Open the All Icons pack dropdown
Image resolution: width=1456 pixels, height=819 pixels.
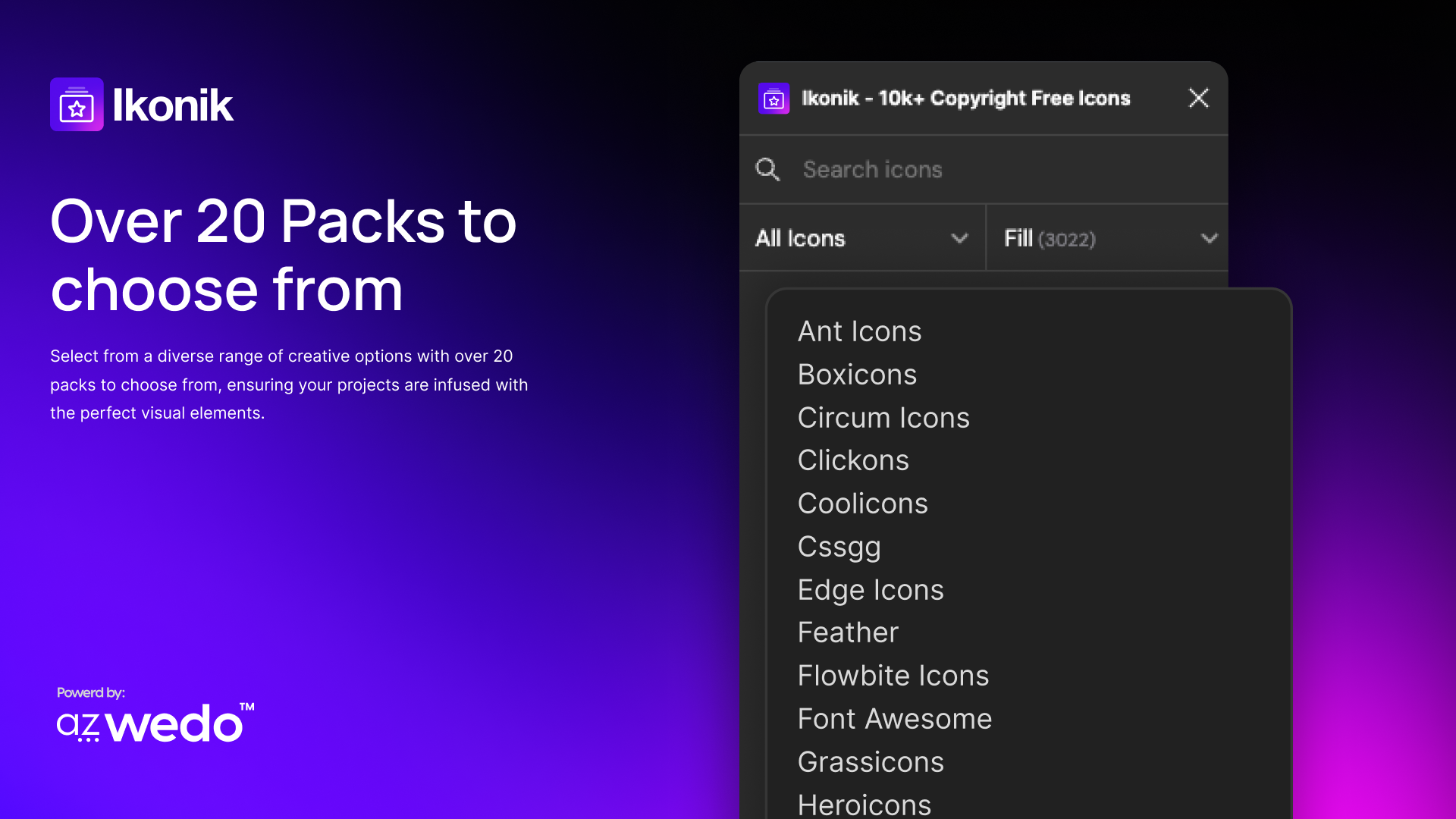(x=862, y=238)
